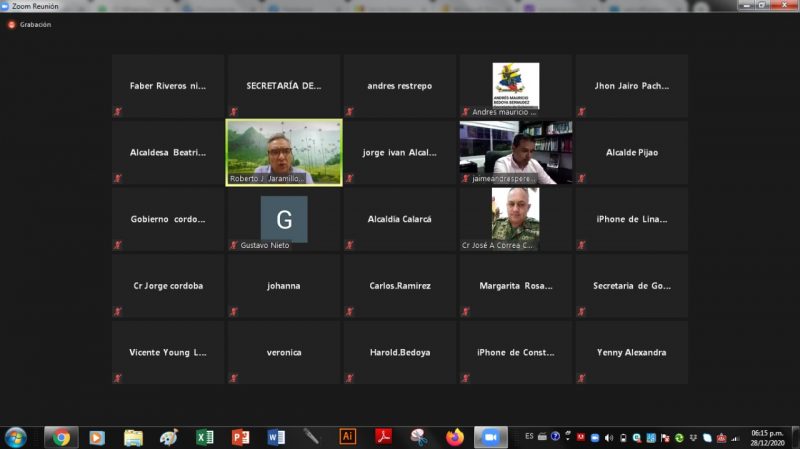Click the muted mic icon on veronica tile
The image size is (800, 449).
pos(234,378)
